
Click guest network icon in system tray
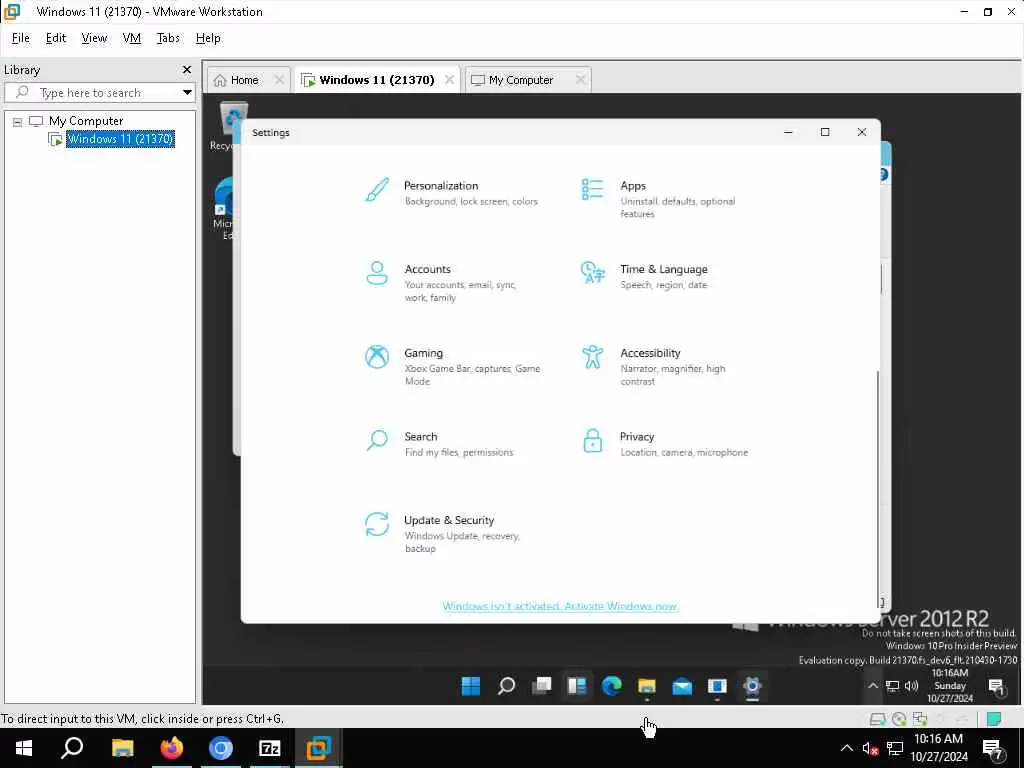[892, 686]
